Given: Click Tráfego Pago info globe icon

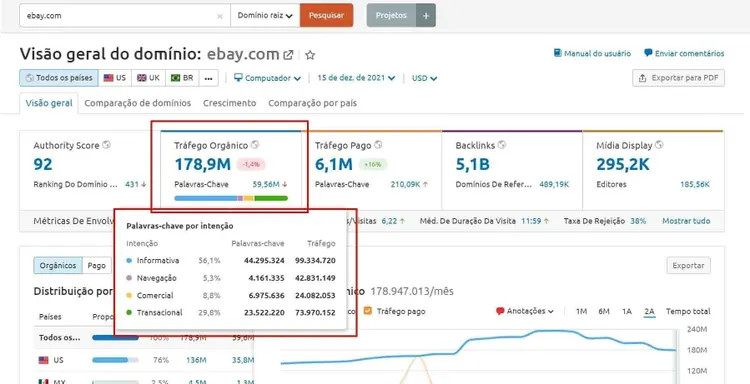Looking at the screenshot, I should pyautogui.click(x=378, y=144).
